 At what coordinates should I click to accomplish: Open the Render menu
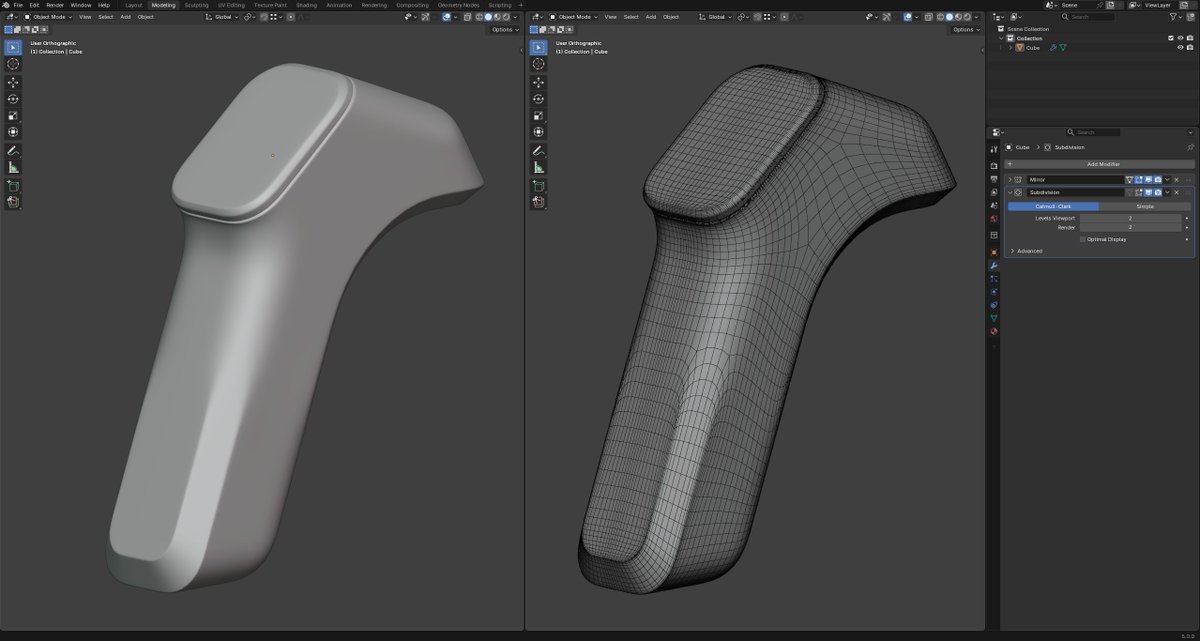coord(55,5)
